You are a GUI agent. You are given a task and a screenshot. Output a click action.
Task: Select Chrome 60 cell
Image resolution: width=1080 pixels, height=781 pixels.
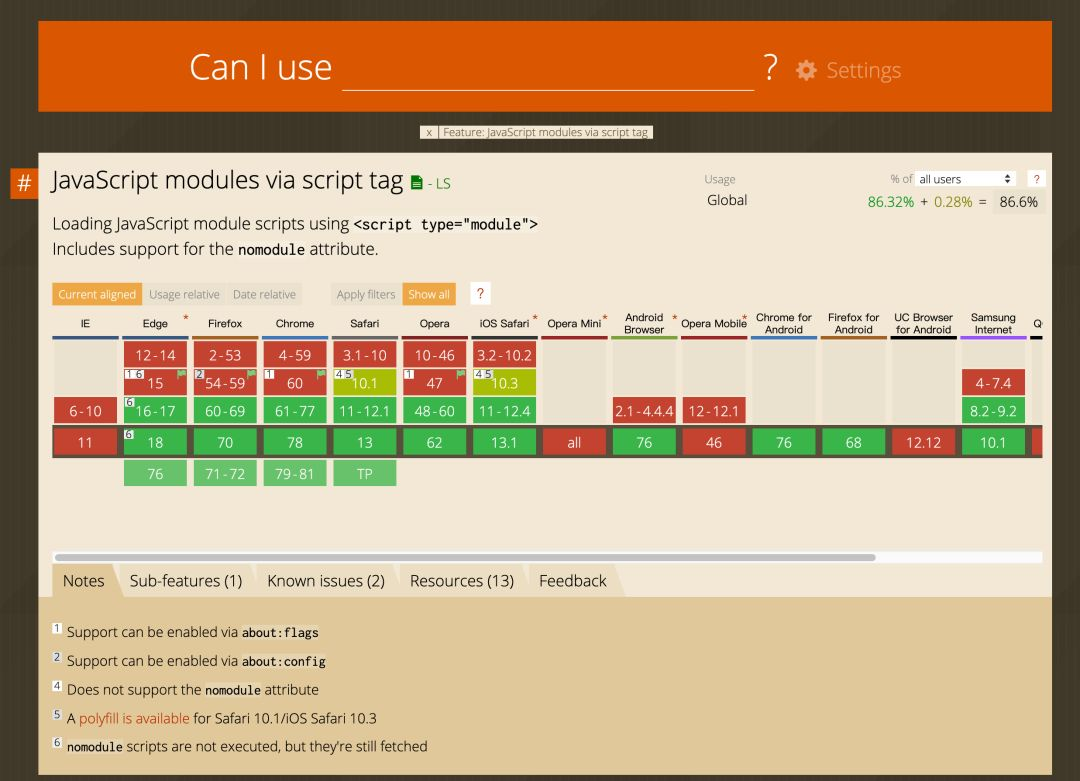[295, 382]
